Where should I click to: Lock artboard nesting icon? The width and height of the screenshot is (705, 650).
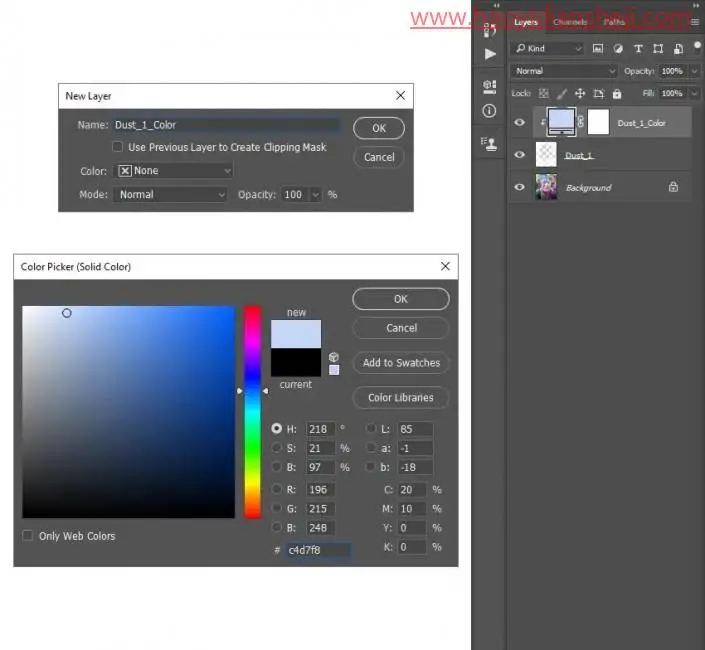[x=598, y=93]
